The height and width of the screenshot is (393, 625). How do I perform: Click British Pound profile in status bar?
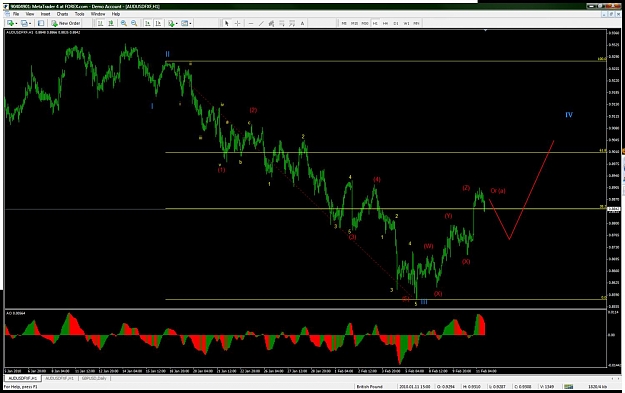[369, 387]
